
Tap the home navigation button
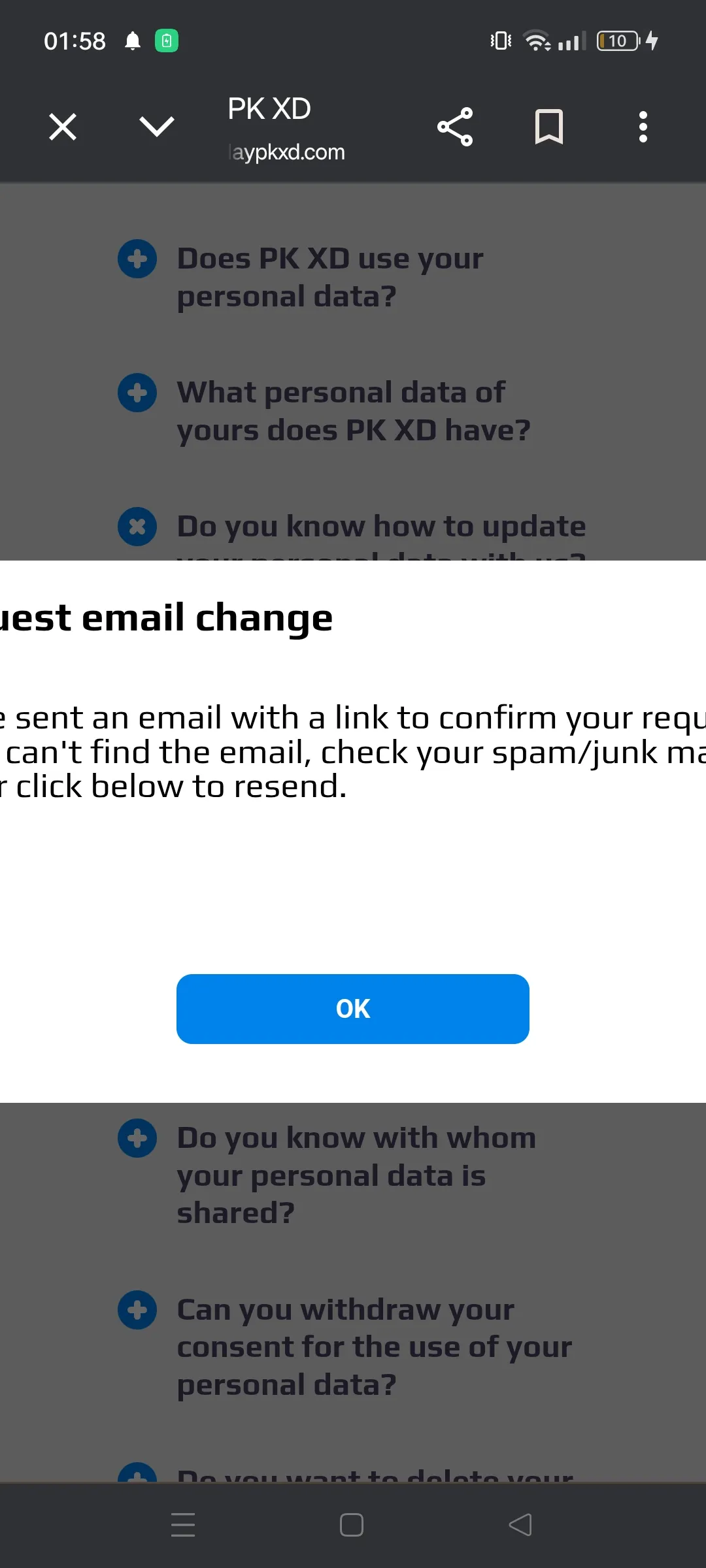tap(351, 1524)
